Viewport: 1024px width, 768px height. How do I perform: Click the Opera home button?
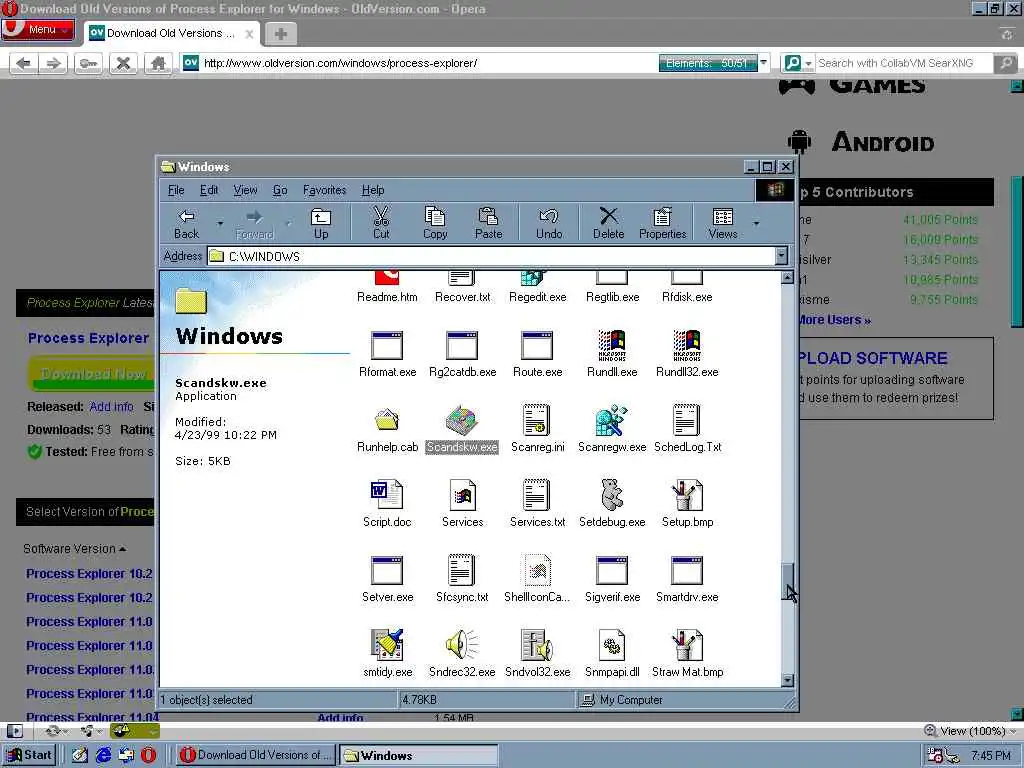coord(158,63)
